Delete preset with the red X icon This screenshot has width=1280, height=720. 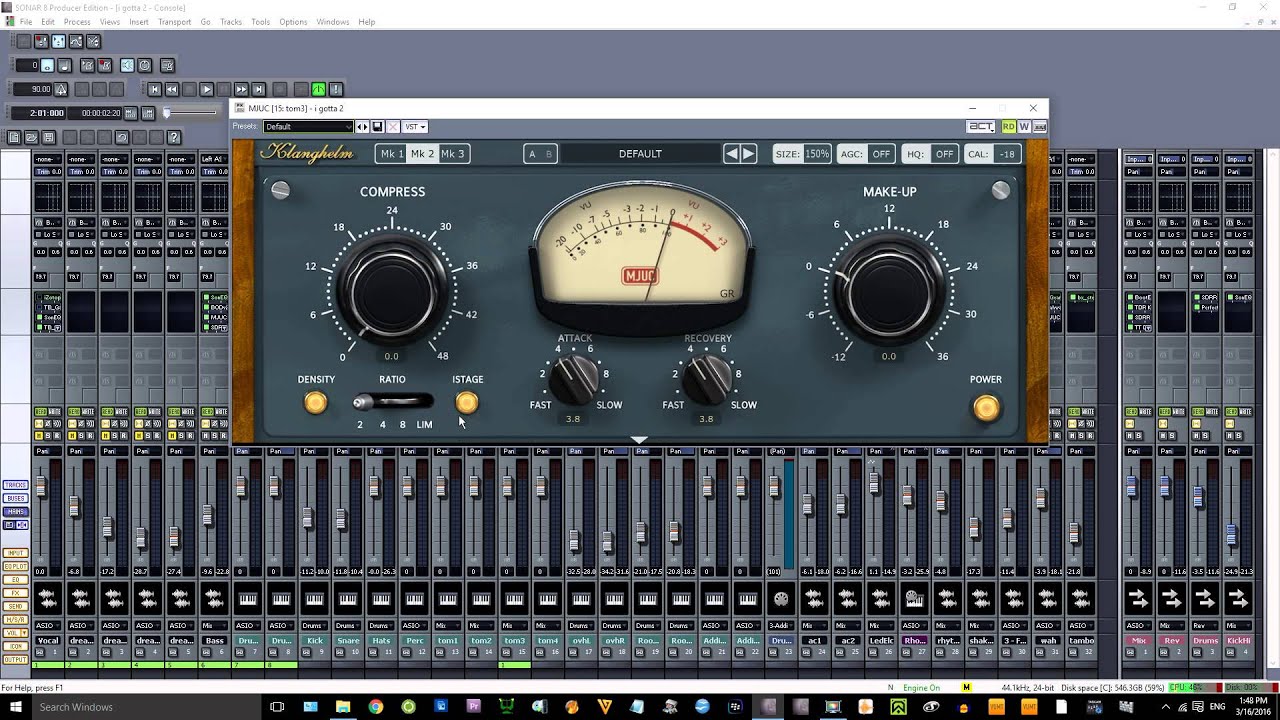[393, 127]
